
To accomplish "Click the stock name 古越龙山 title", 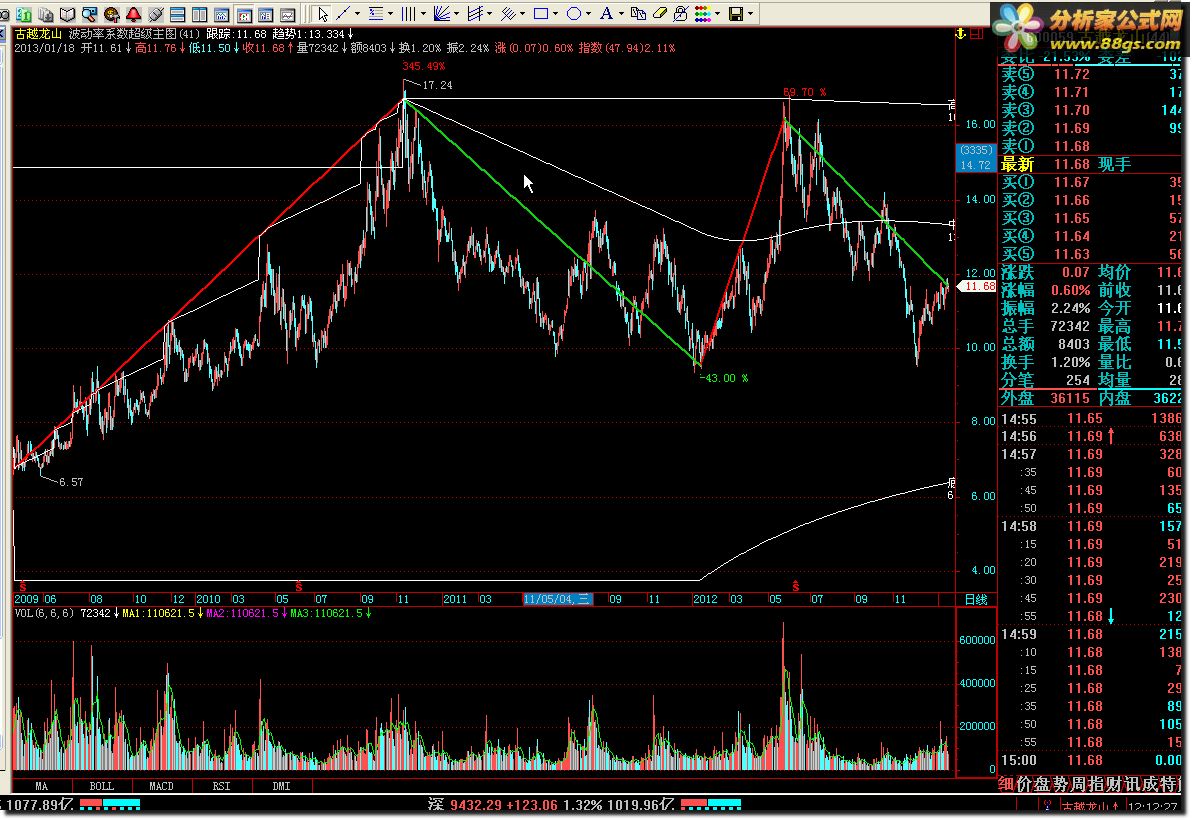I will (x=38, y=34).
